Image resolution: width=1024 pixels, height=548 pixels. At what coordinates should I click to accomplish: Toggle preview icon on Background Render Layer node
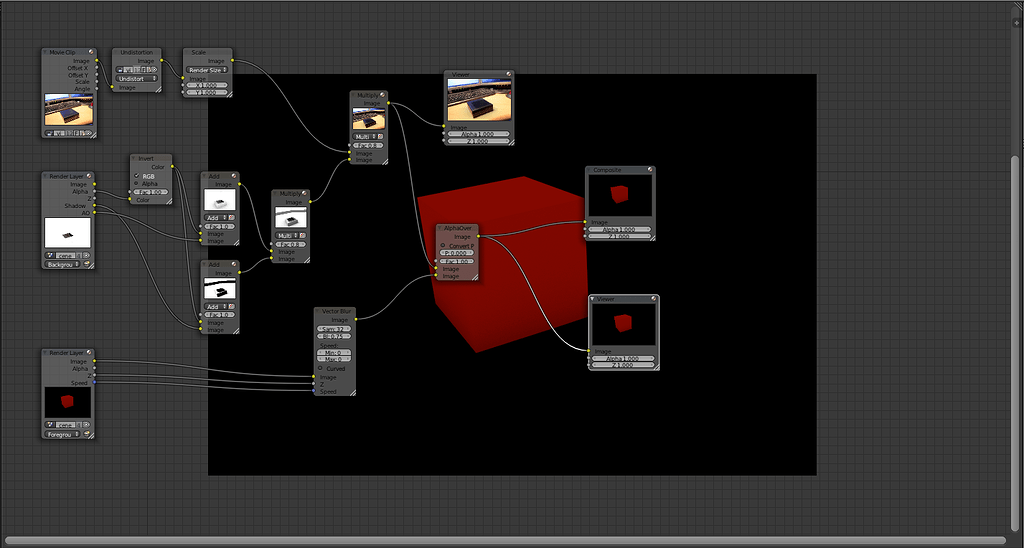click(89, 176)
